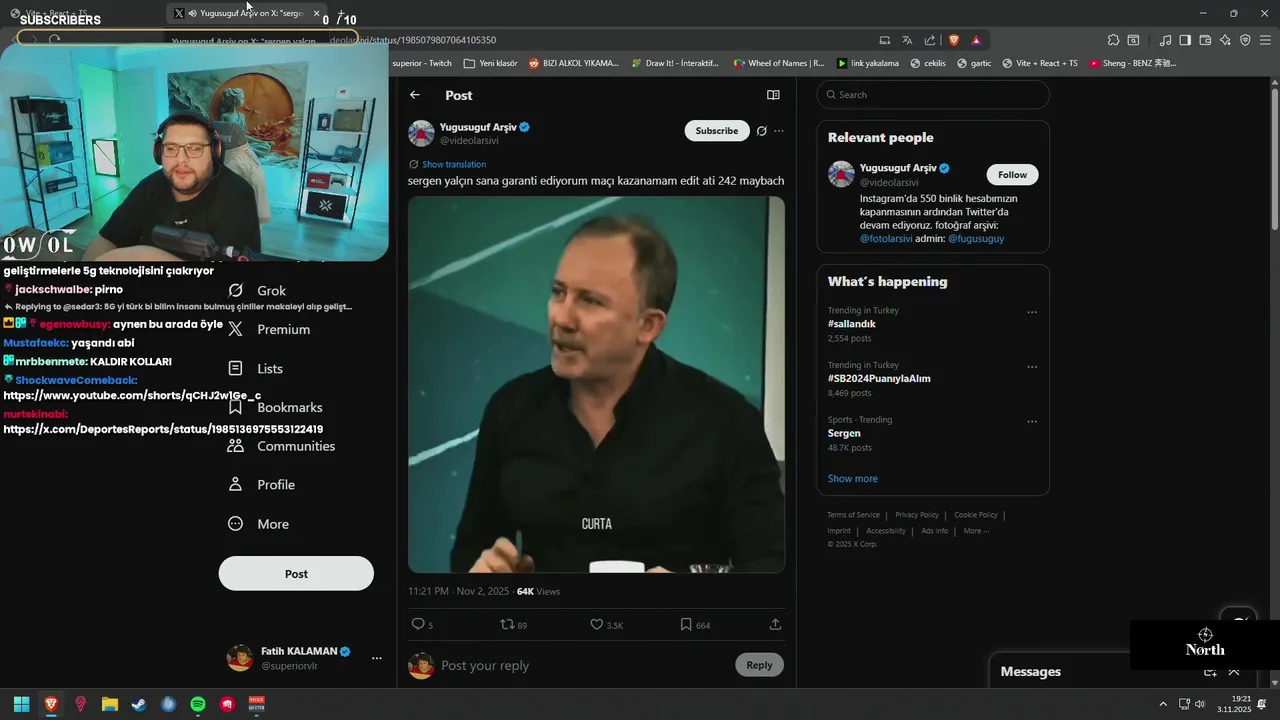Click the Show translation link

pos(453,164)
